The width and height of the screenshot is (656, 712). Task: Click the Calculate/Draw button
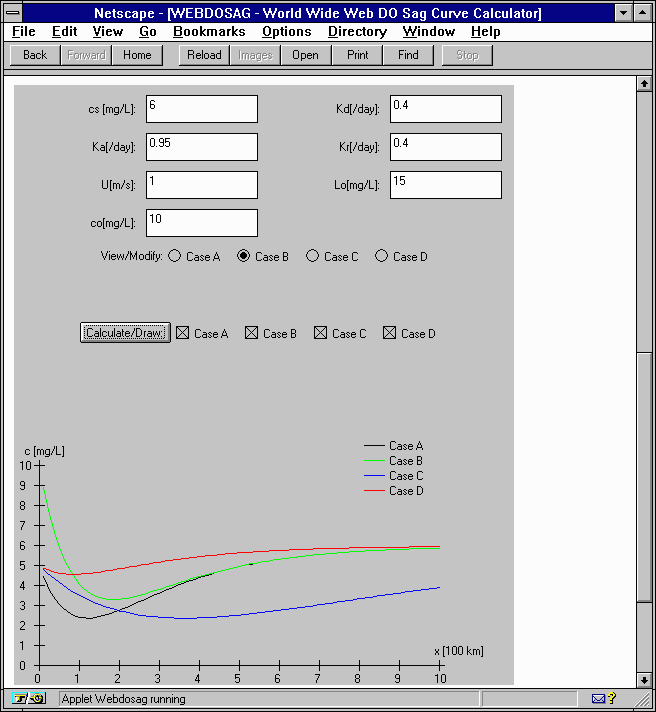click(125, 333)
